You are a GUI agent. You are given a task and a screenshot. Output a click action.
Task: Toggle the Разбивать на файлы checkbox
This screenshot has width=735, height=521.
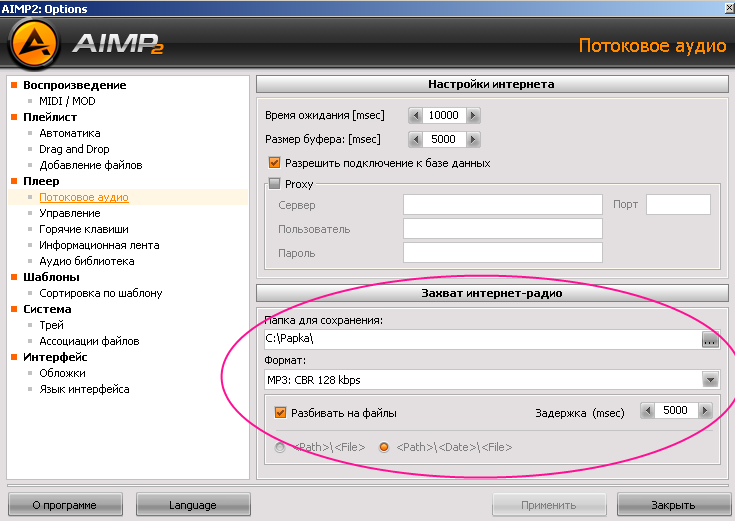point(280,413)
